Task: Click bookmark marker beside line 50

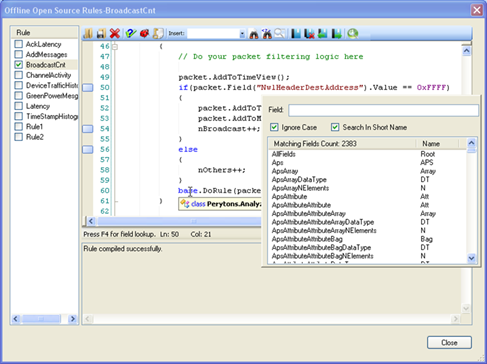Action: (88, 88)
